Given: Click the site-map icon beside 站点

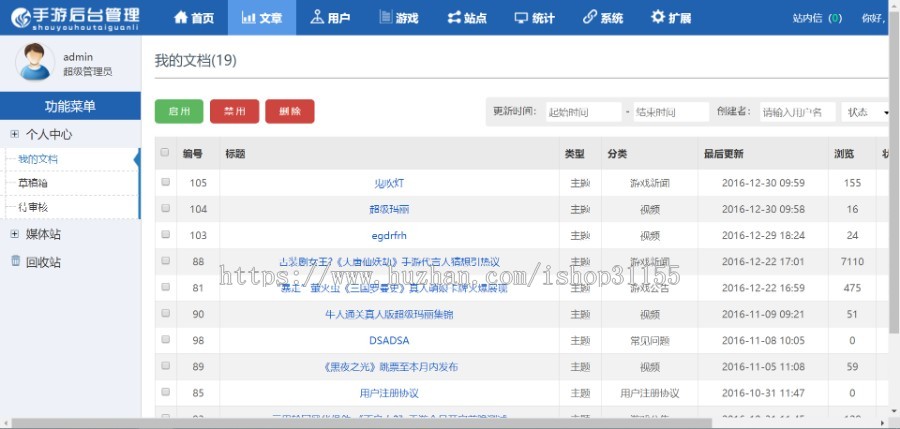Looking at the screenshot, I should tap(454, 17).
